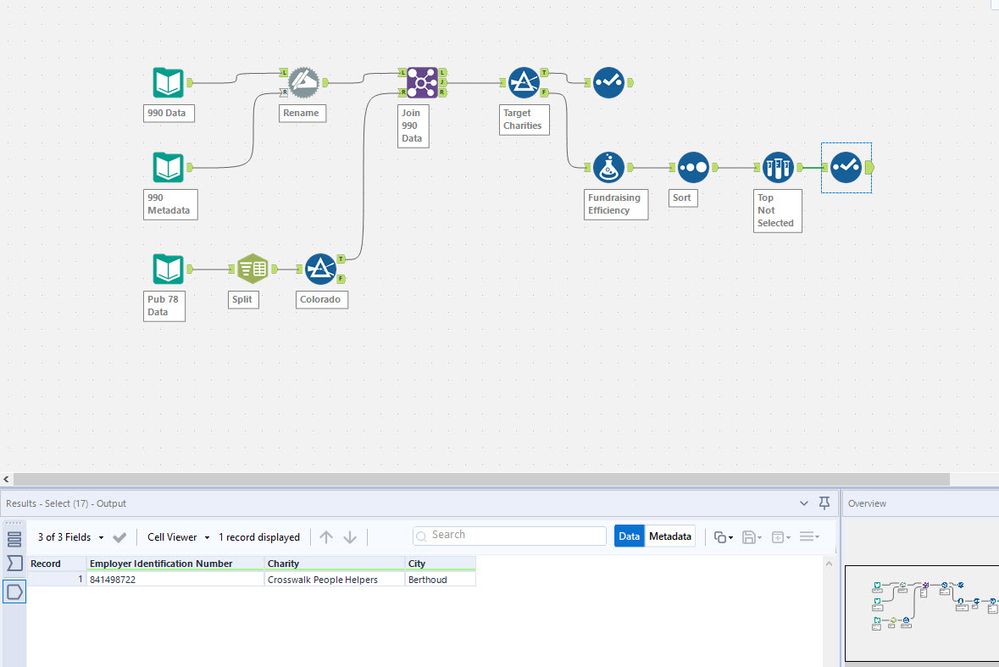
Task: Apply field selection checkmark in Results
Action: pos(119,538)
